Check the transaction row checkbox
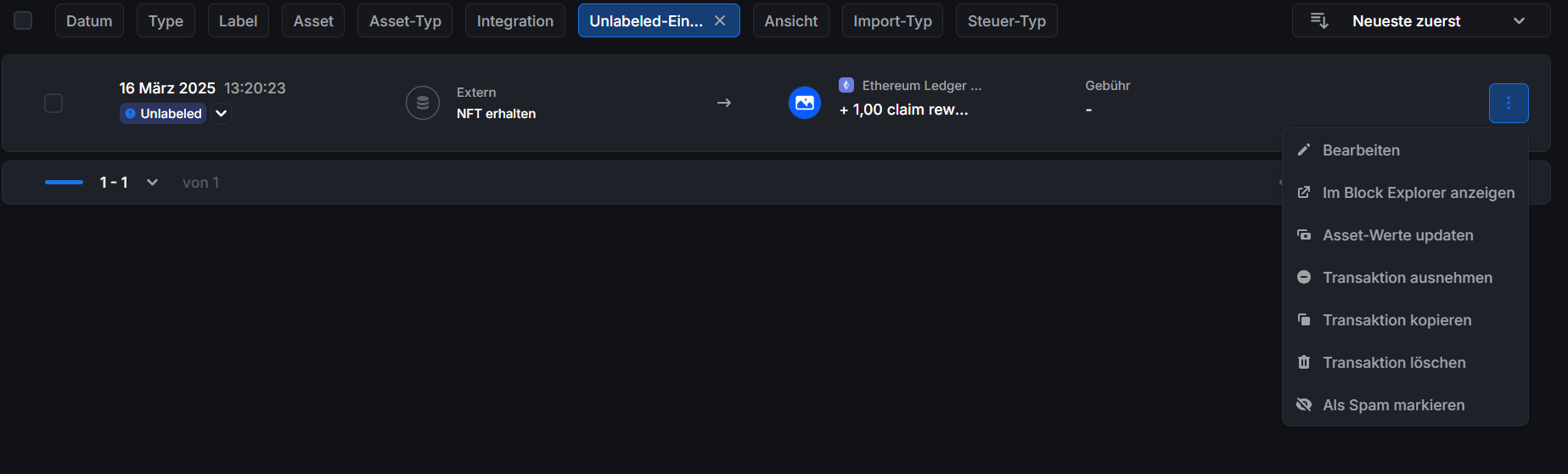Image resolution: width=1568 pixels, height=474 pixels. [53, 103]
